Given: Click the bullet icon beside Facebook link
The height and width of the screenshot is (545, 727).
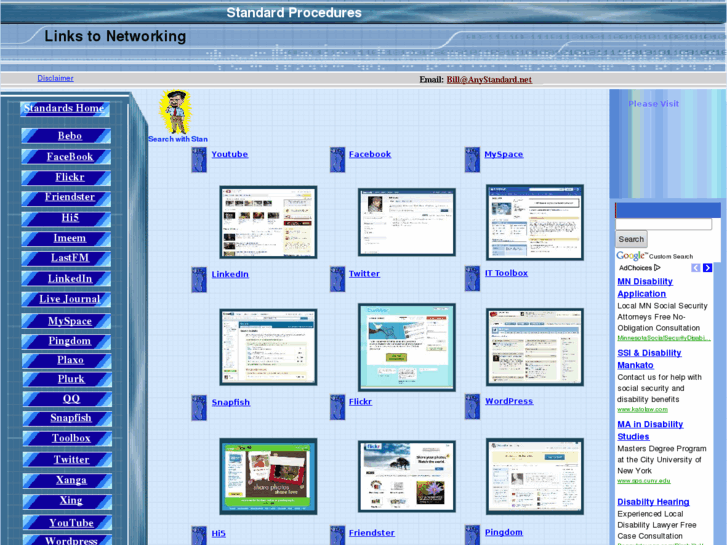Looking at the screenshot, I should pyautogui.click(x=338, y=160).
